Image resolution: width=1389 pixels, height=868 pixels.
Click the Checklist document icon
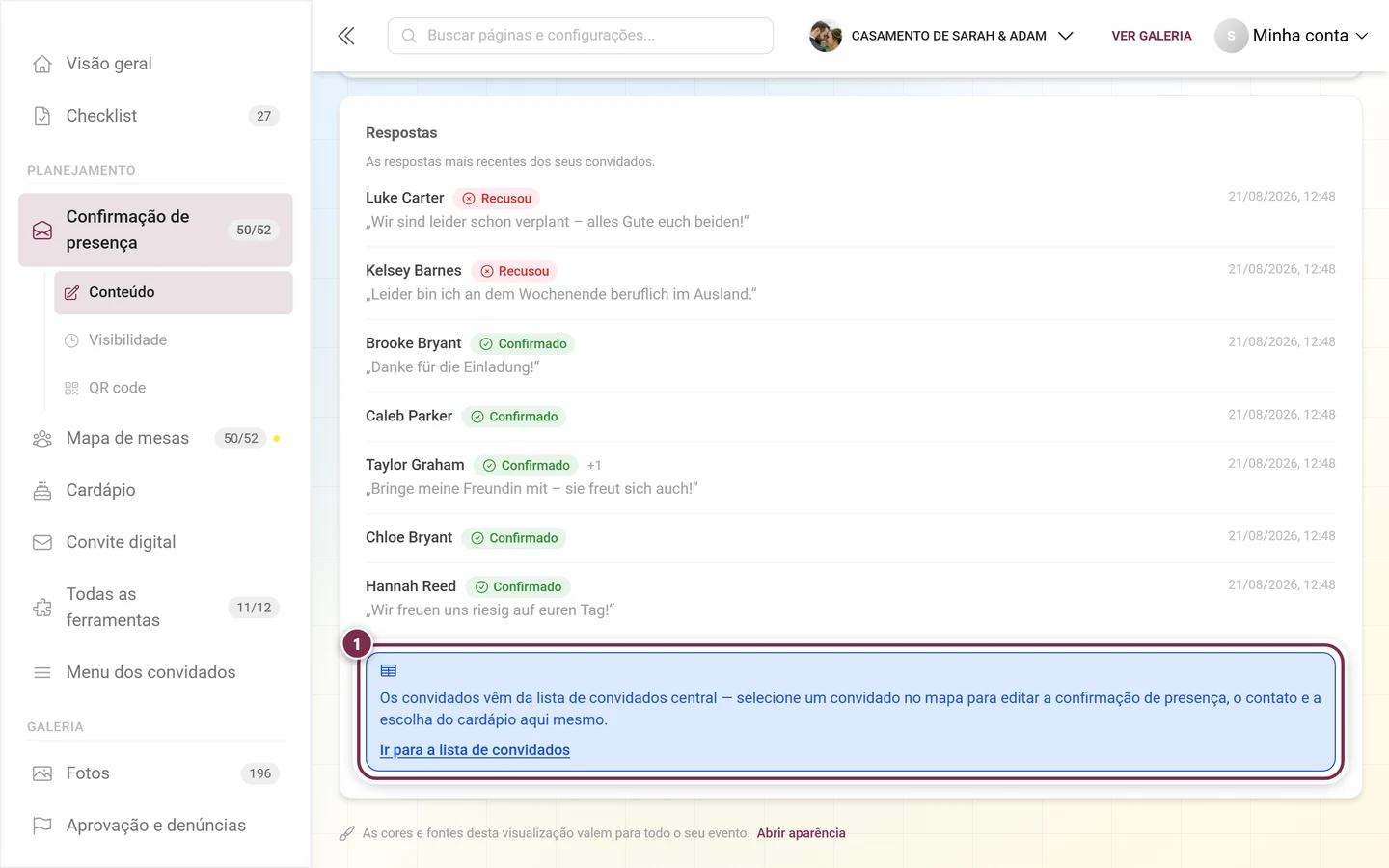pyautogui.click(x=42, y=116)
